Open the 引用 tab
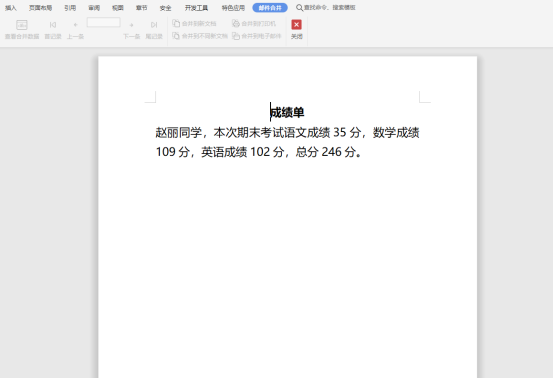 coord(70,8)
